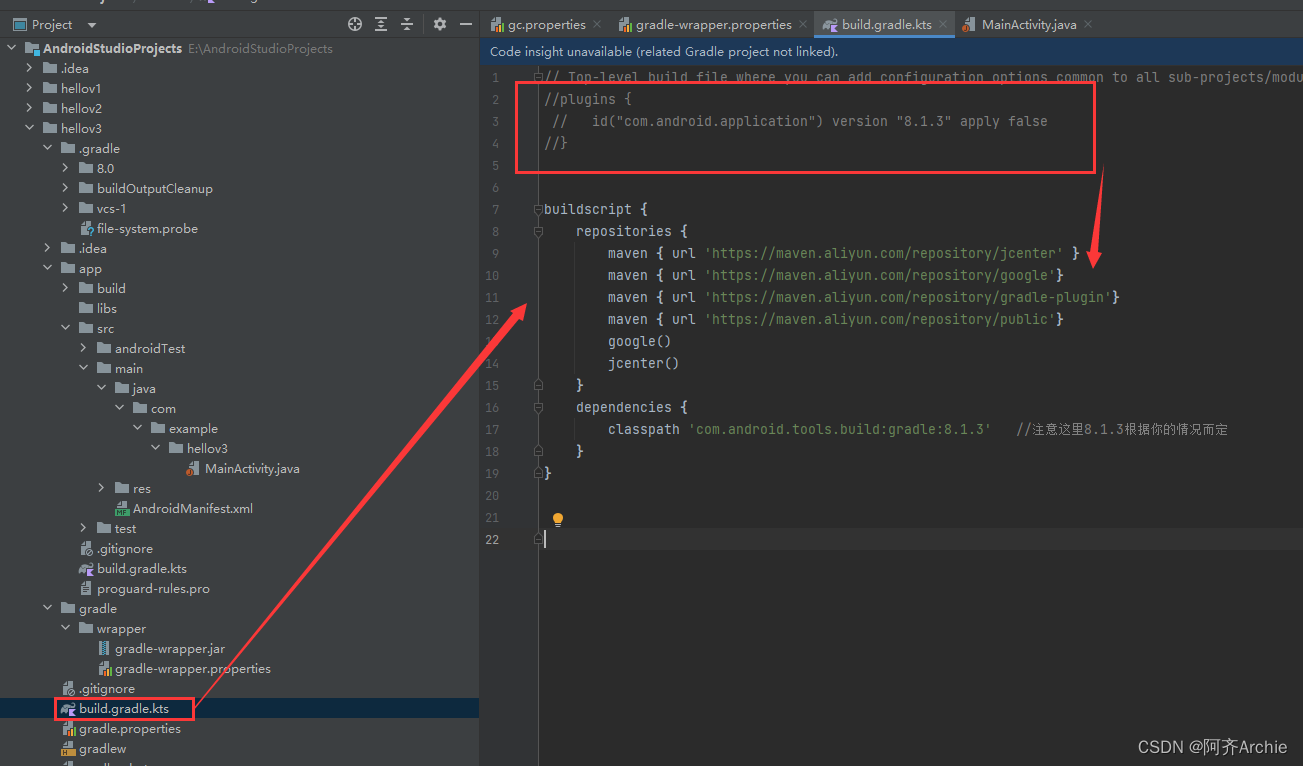Close the build.gradle.kts tab
The height and width of the screenshot is (766, 1303).
[944, 24]
